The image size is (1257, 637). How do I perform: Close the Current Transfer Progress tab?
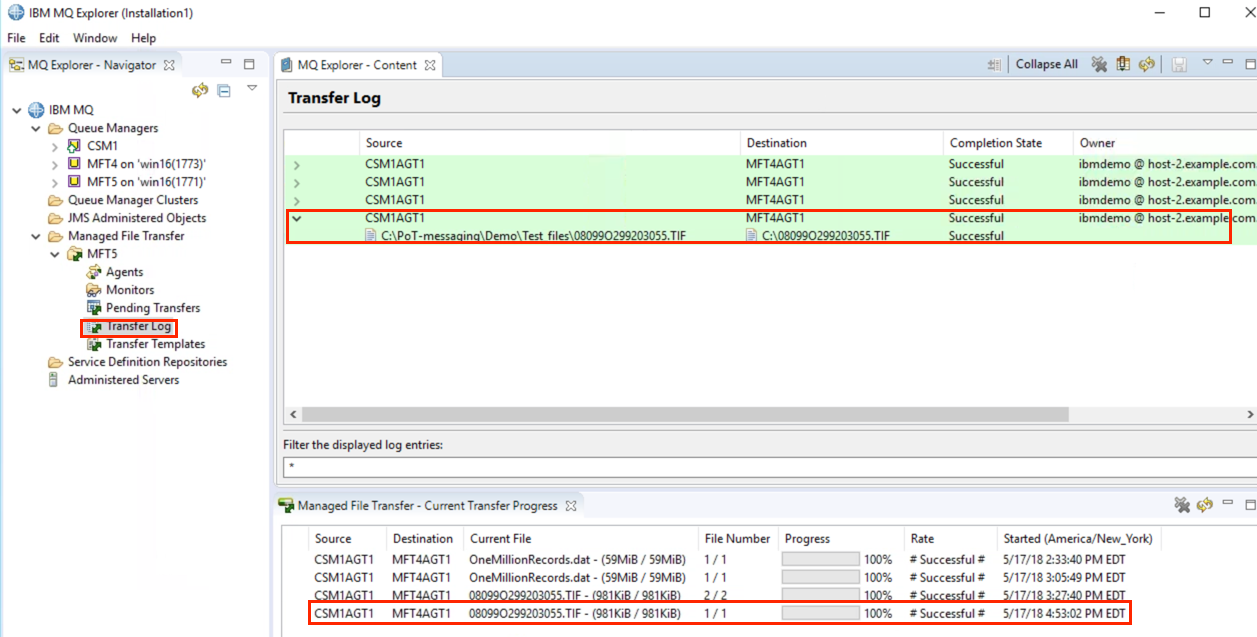(571, 506)
